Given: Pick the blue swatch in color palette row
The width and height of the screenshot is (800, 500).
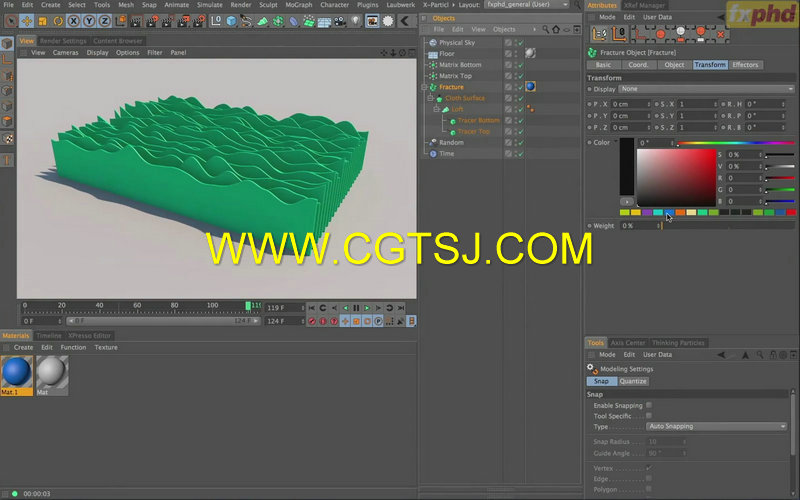Looking at the screenshot, I should pyautogui.click(x=669, y=212).
